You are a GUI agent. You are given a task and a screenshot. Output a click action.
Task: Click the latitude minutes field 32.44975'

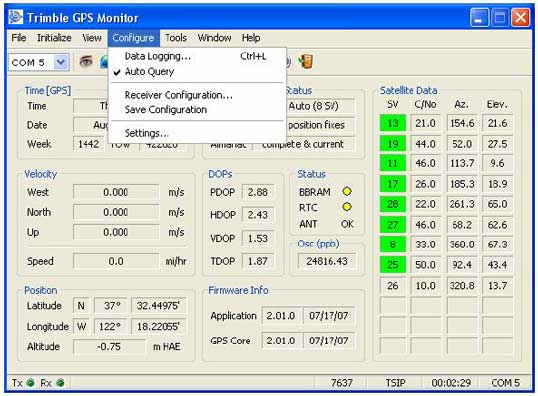[x=158, y=305]
